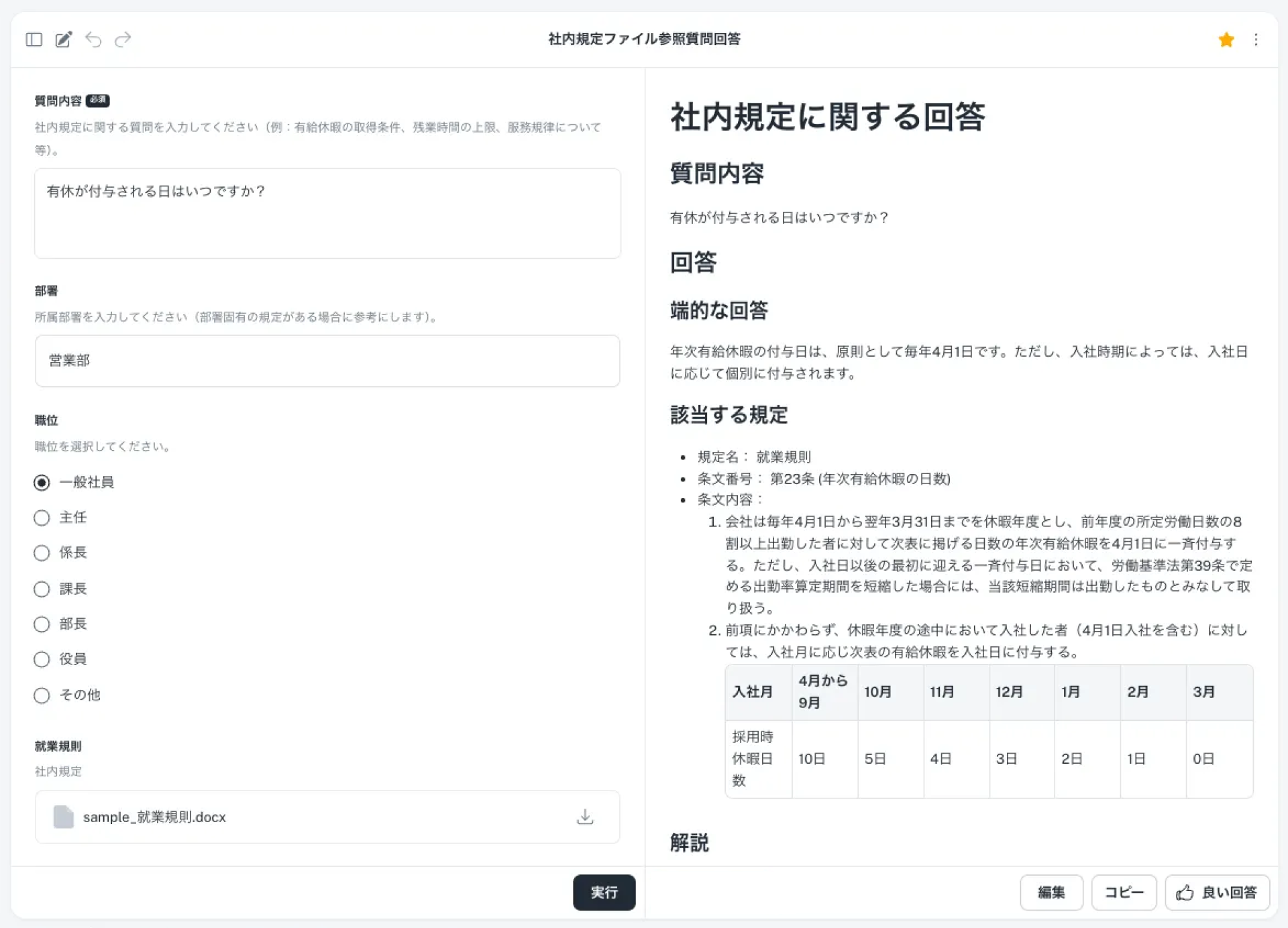Toggle the sidebar panel icon
Image resolution: width=1288 pixels, height=928 pixels.
(x=34, y=40)
